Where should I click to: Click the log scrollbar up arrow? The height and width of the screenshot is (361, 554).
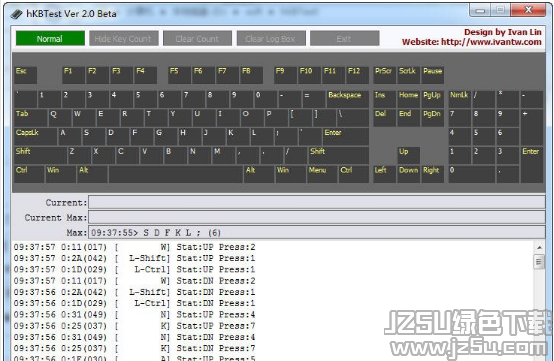[539, 248]
